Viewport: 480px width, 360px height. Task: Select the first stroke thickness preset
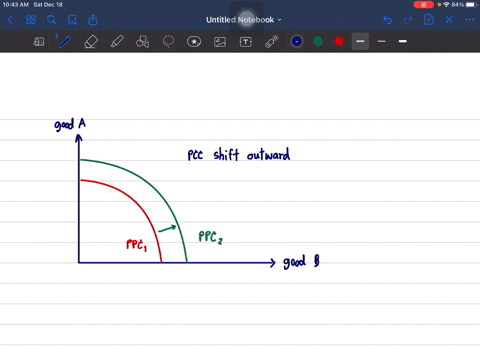360,41
